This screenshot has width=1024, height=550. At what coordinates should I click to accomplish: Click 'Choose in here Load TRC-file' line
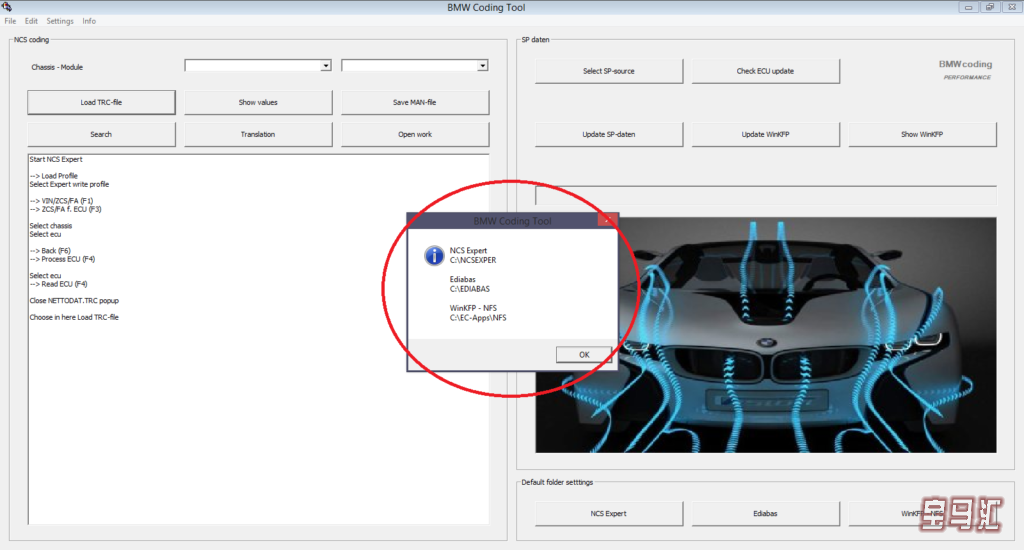coord(74,317)
